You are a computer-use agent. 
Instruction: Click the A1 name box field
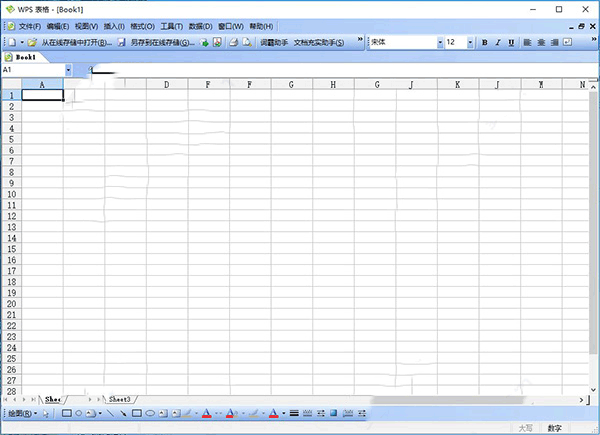click(33, 70)
